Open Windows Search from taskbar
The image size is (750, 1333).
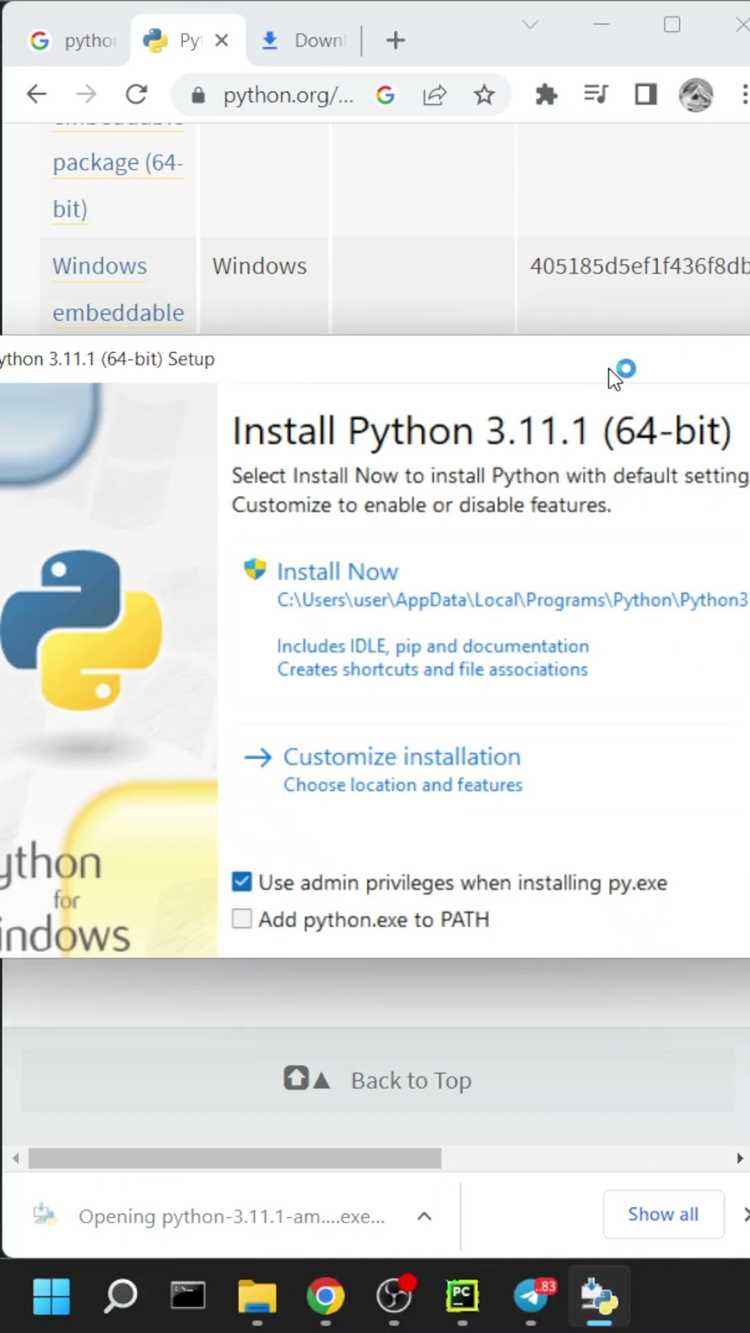pyautogui.click(x=121, y=1296)
